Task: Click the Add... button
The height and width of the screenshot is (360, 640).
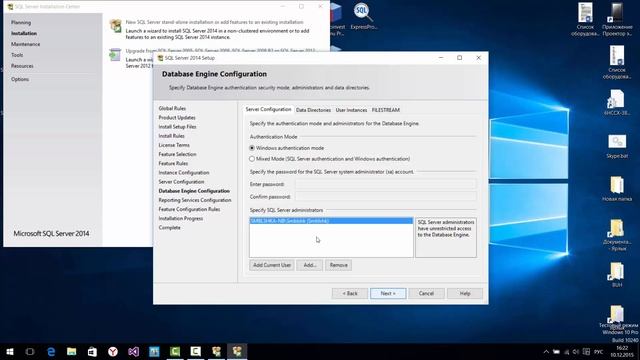Action: 310,265
